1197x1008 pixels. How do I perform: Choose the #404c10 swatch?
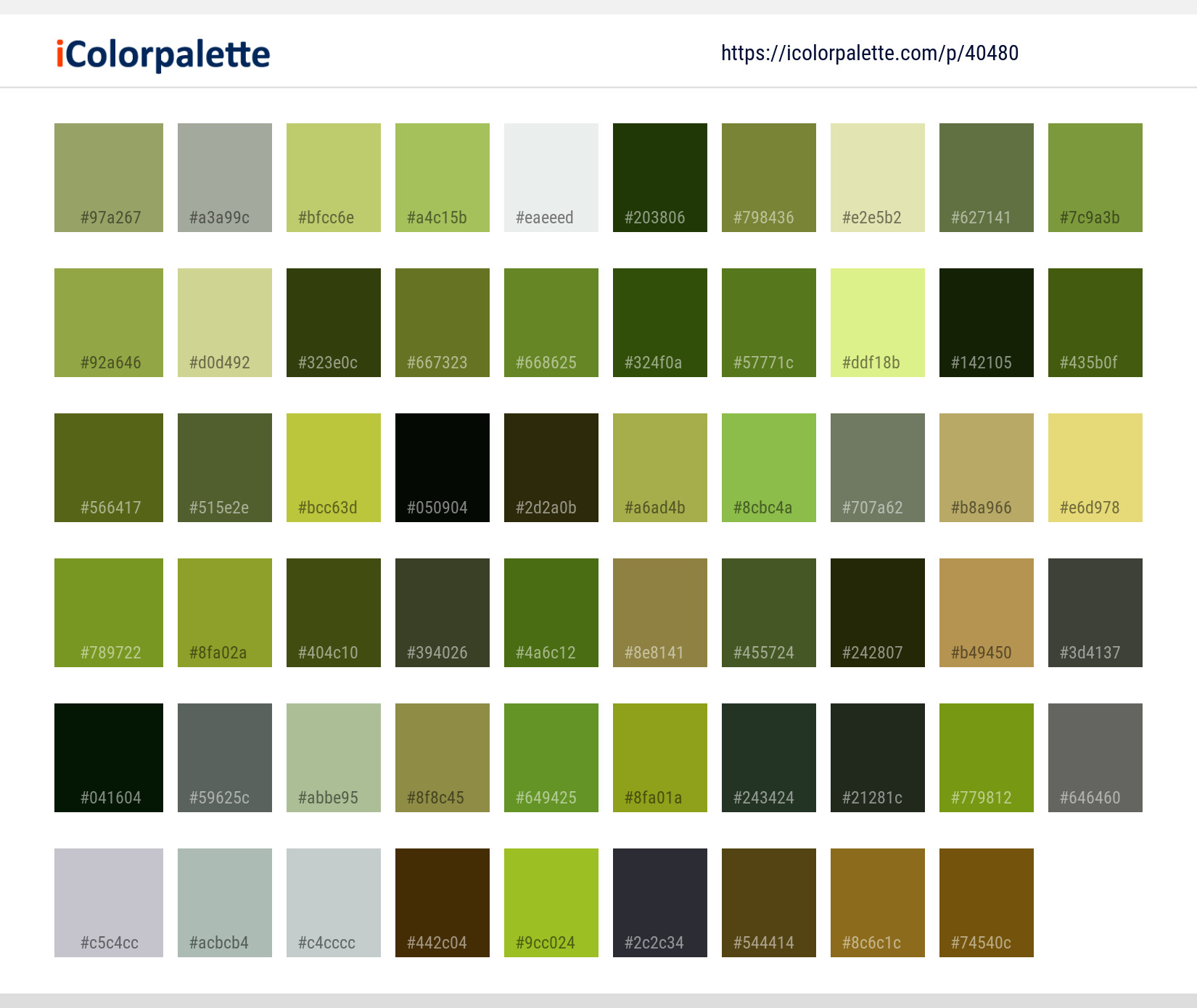(x=334, y=613)
